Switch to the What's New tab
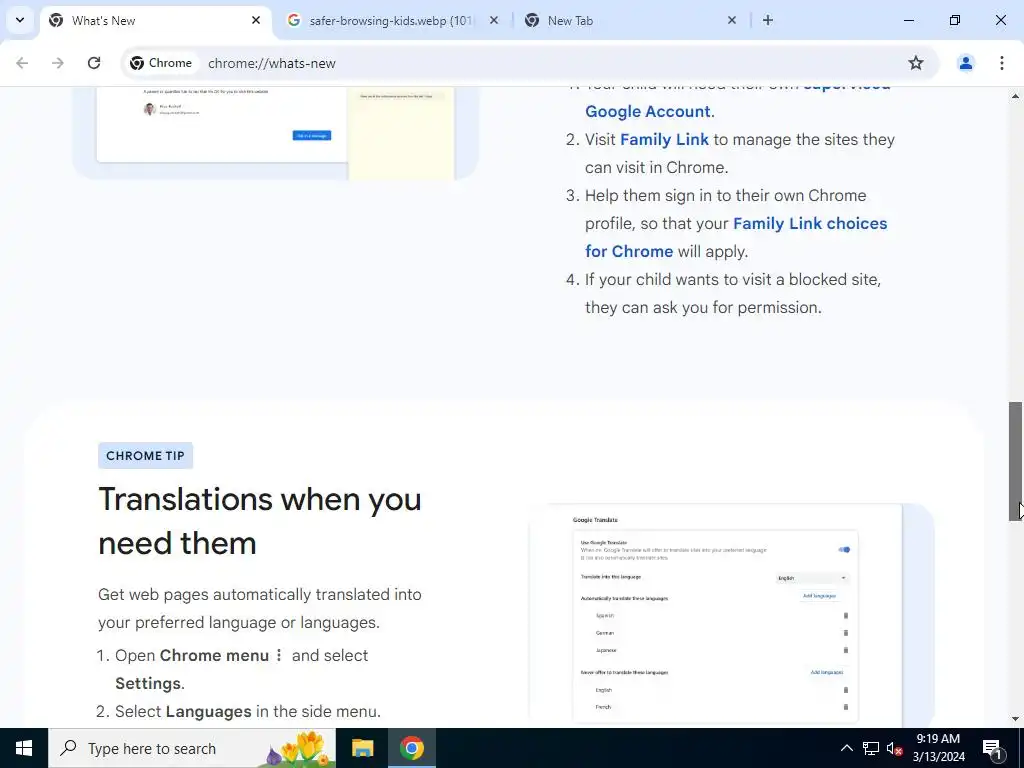Screen dimensions: 1024x768 pyautogui.click(x=155, y=20)
